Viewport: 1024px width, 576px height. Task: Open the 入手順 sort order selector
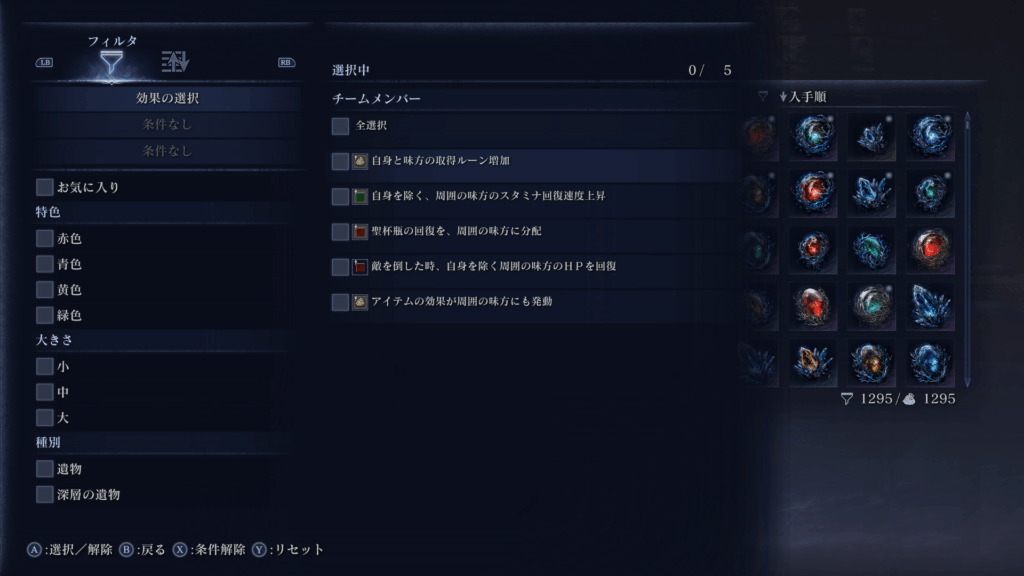(803, 97)
